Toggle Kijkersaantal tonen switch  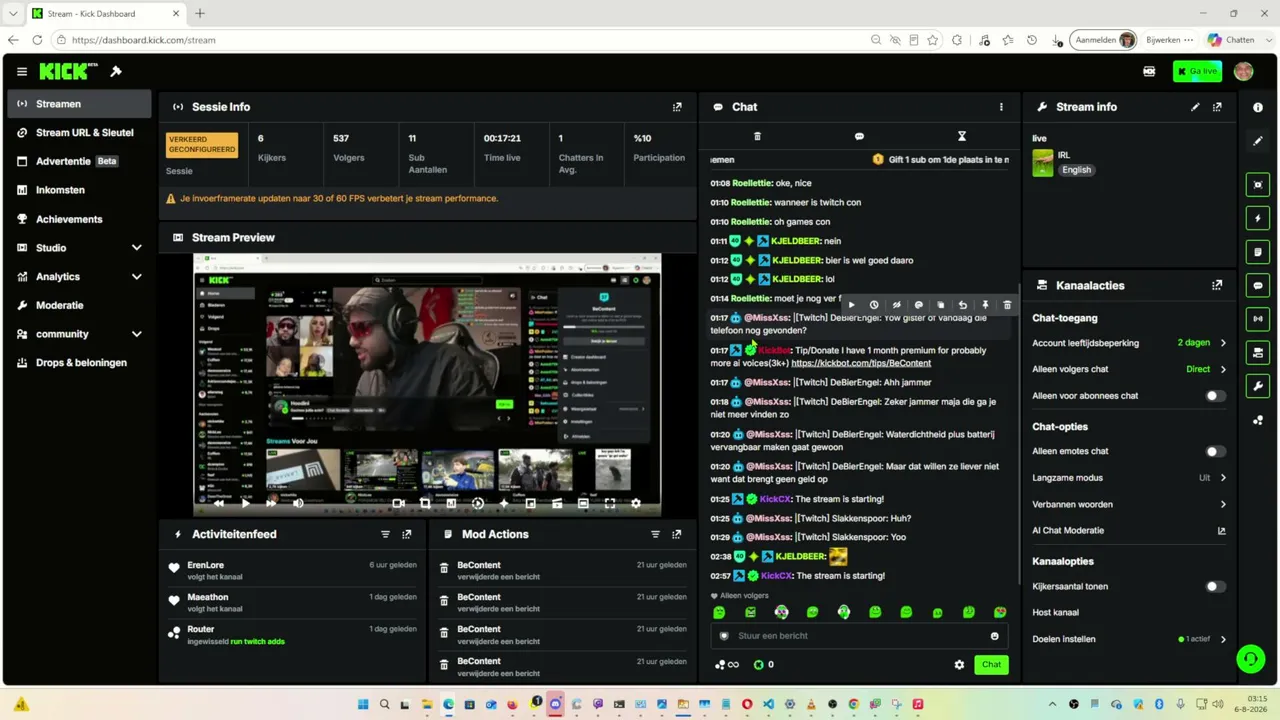pos(1215,587)
